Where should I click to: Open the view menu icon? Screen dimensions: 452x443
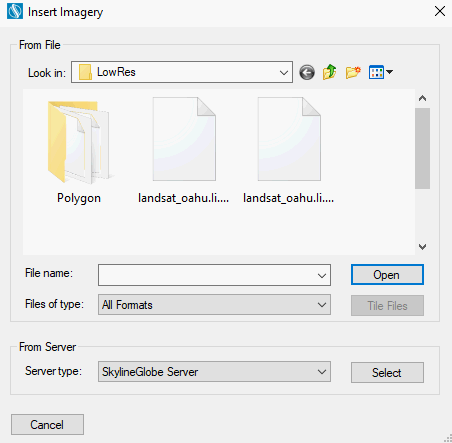click(x=381, y=72)
